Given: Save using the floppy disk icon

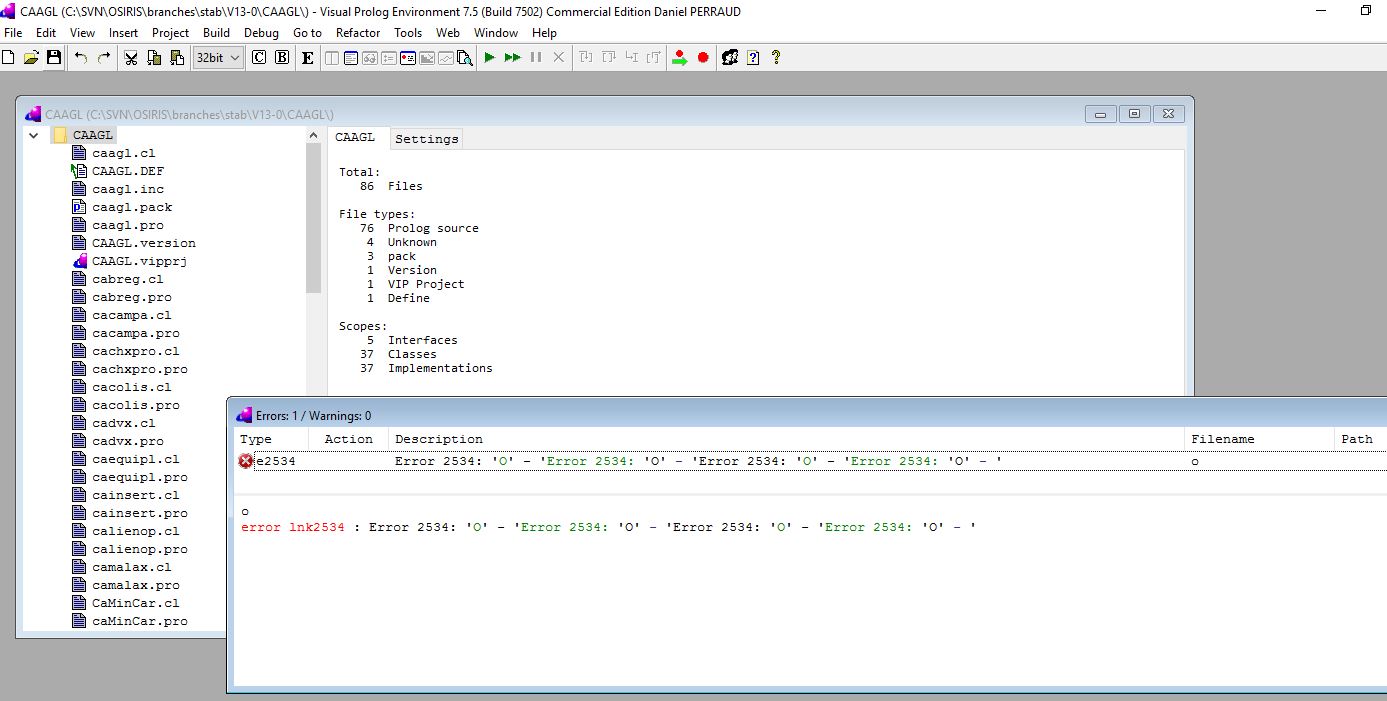Looking at the screenshot, I should click(54, 58).
